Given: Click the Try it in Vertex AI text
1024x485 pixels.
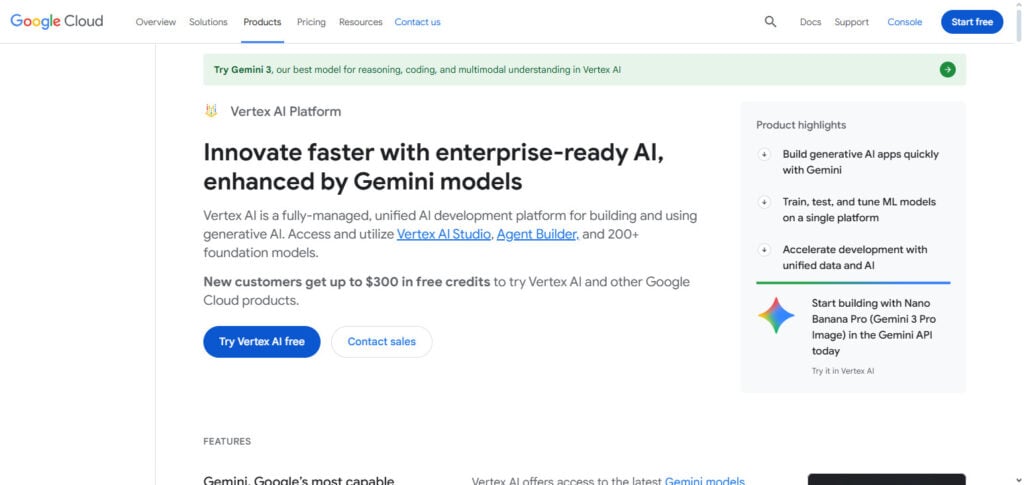Looking at the screenshot, I should pyautogui.click(x=842, y=371).
